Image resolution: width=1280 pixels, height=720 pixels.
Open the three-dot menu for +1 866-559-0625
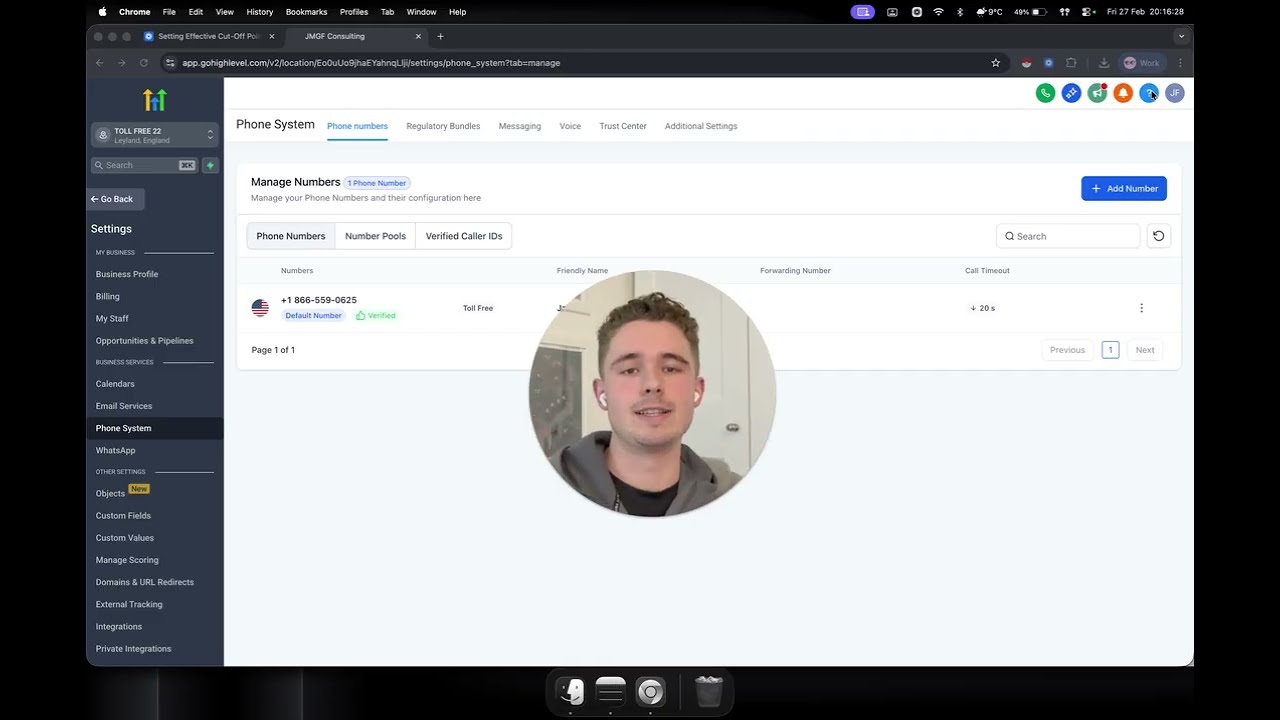(1141, 308)
